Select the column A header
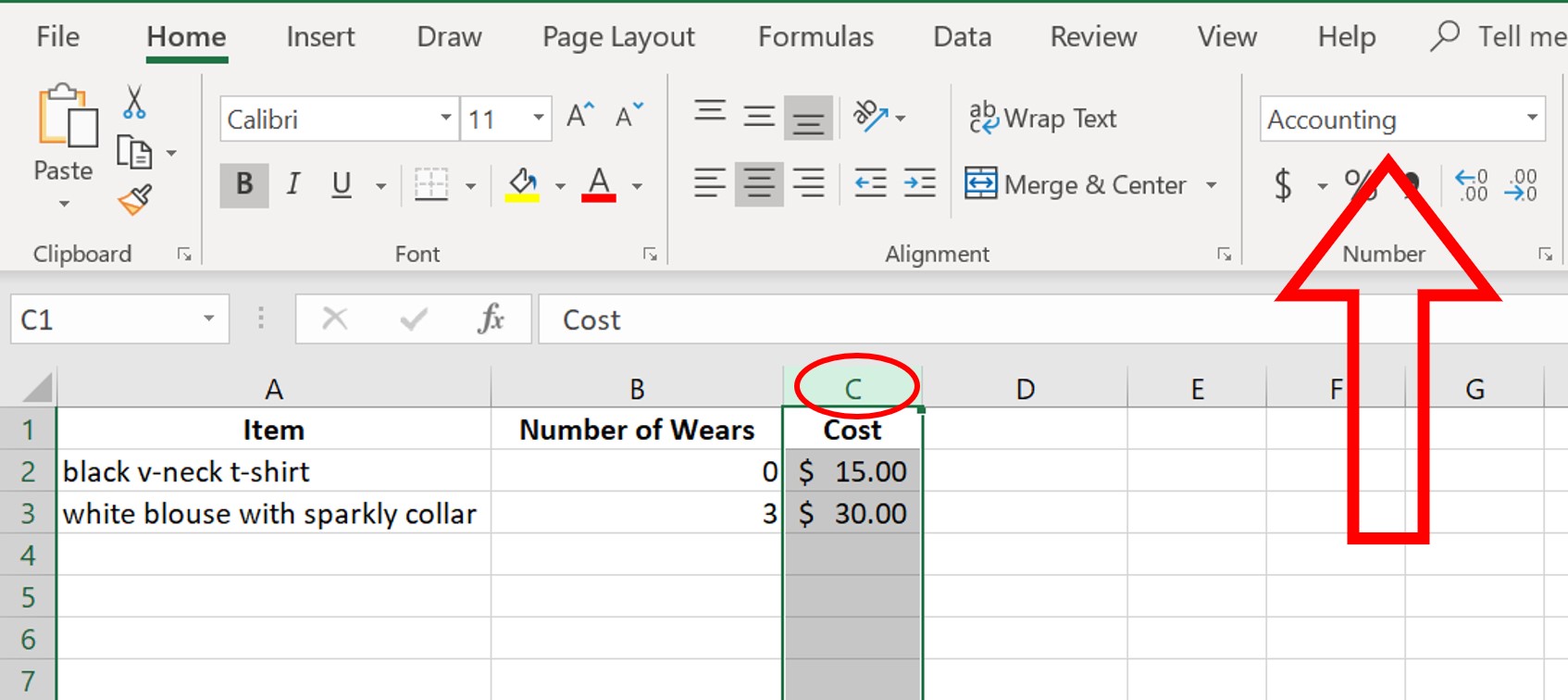Image resolution: width=1568 pixels, height=700 pixels. [273, 389]
